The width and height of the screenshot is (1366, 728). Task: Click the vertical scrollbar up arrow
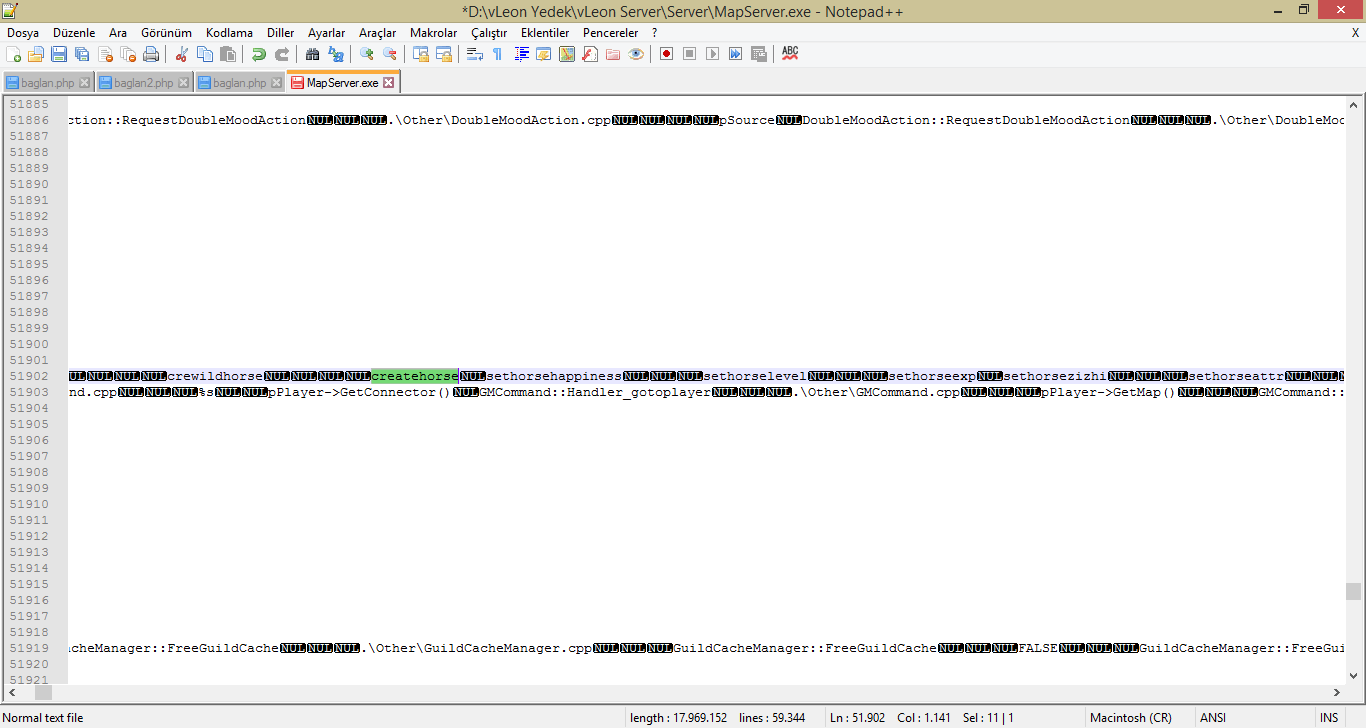click(1353, 104)
